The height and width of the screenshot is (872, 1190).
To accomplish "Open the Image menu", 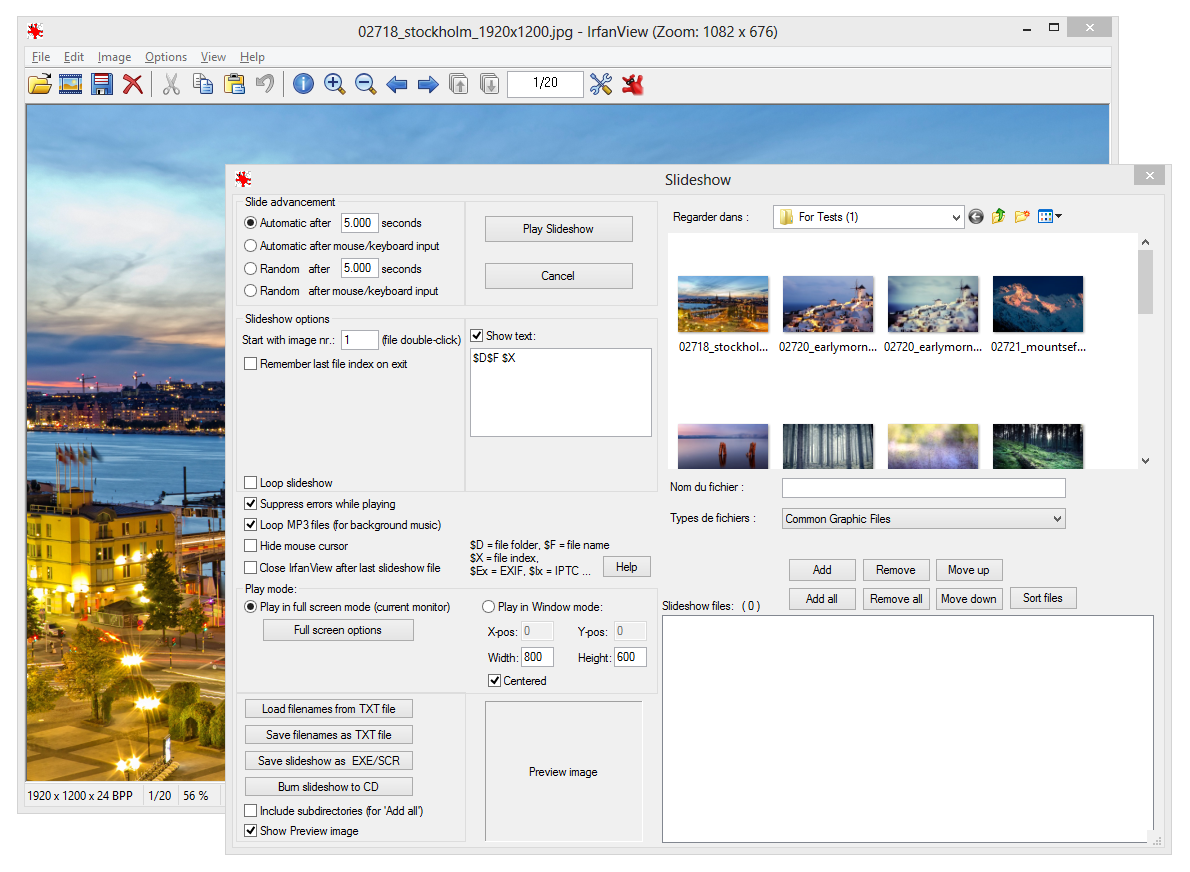I will (x=114, y=57).
